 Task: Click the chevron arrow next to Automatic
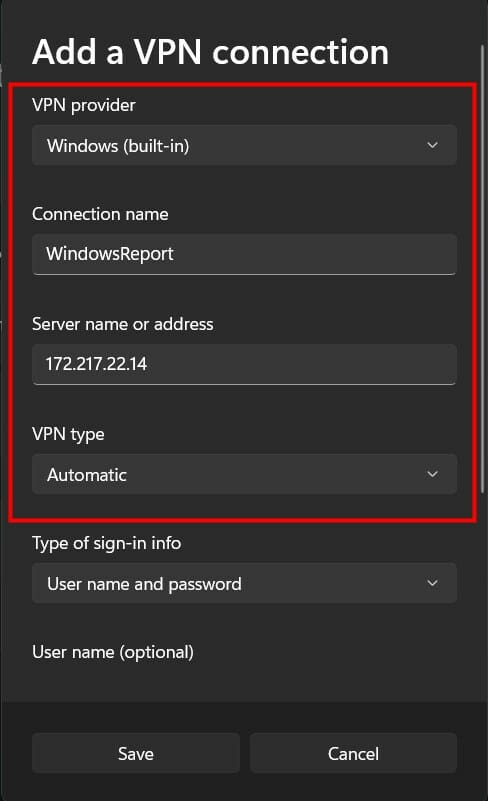click(432, 474)
